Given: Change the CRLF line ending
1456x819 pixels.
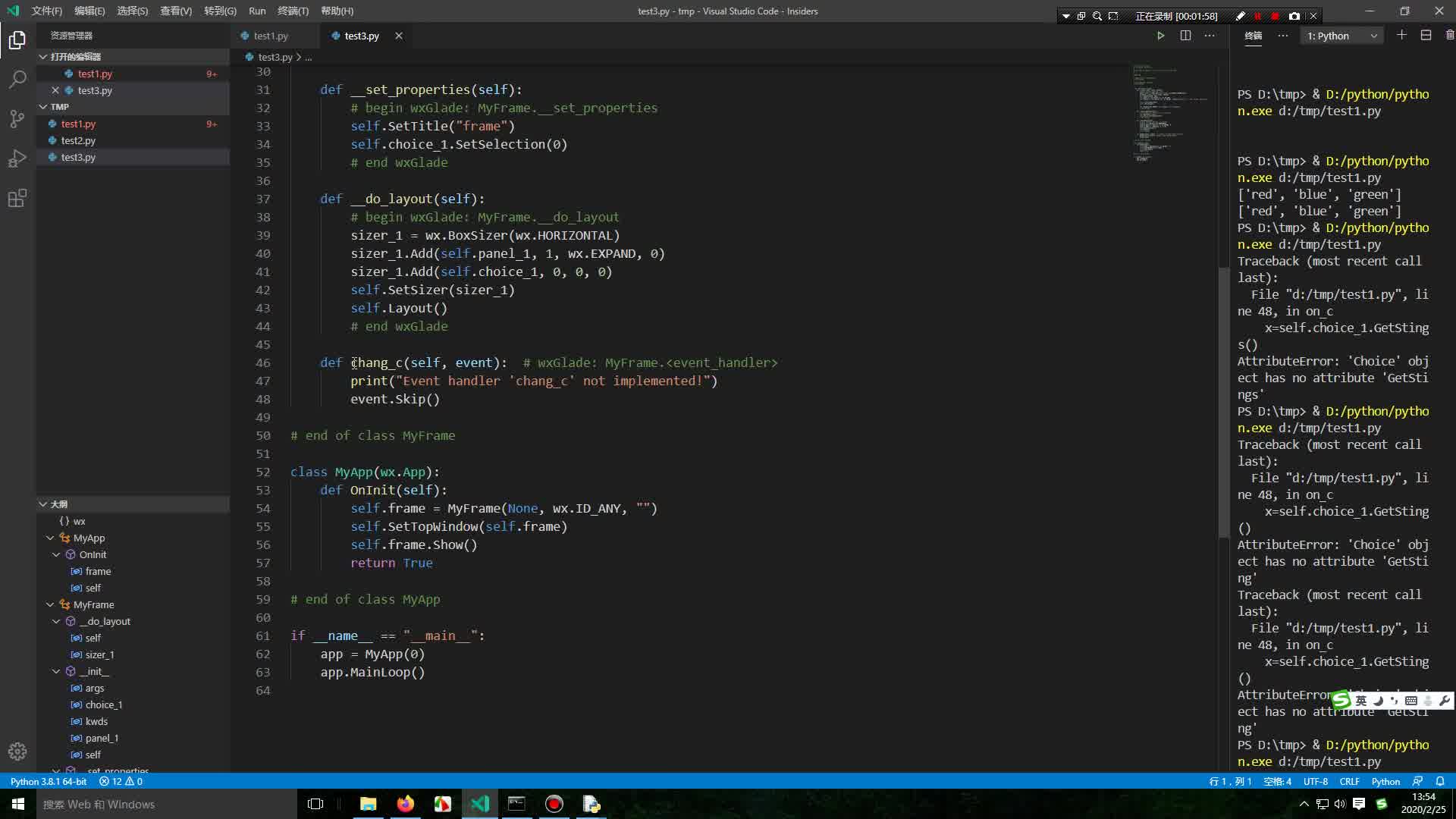Looking at the screenshot, I should [x=1350, y=781].
